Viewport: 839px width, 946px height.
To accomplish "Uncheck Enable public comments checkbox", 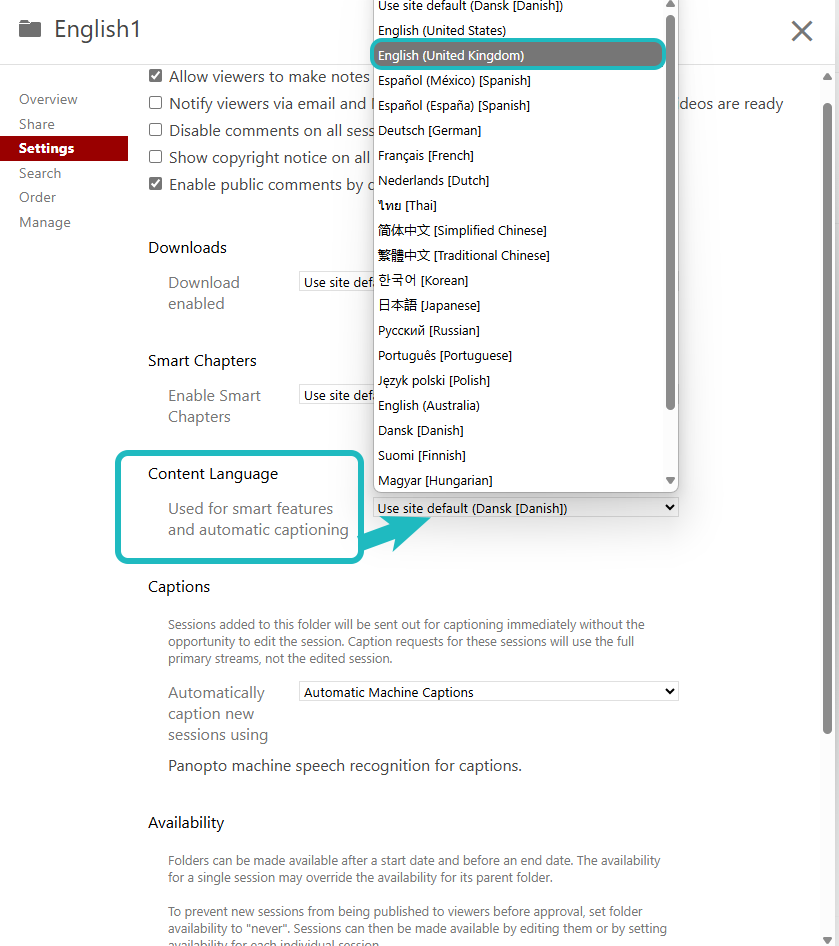I will click(155, 184).
